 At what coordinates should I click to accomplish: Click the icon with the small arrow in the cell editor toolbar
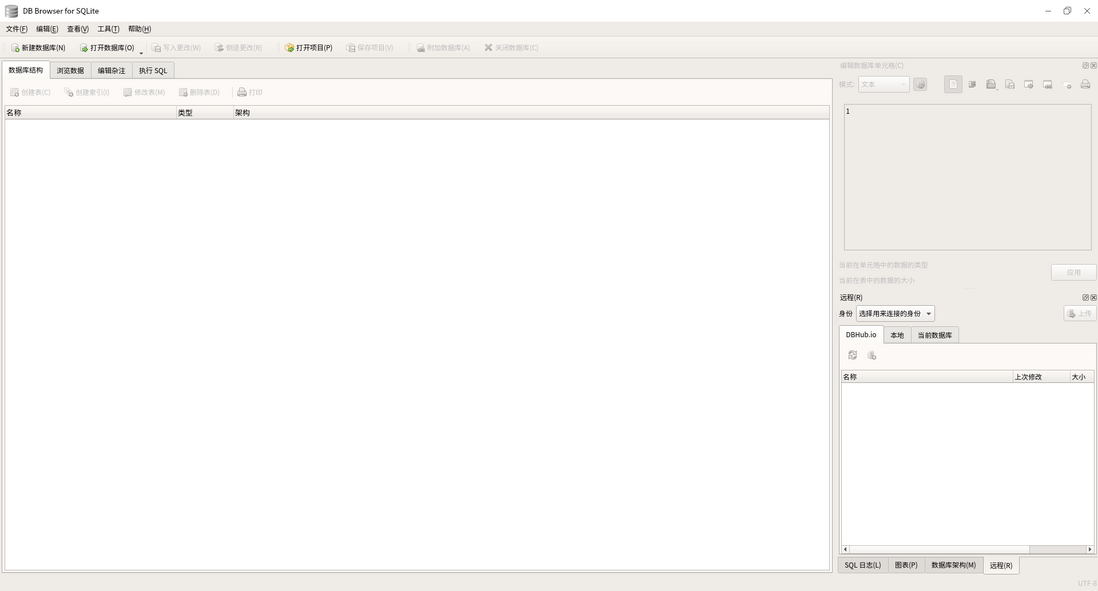pyautogui.click(x=991, y=85)
